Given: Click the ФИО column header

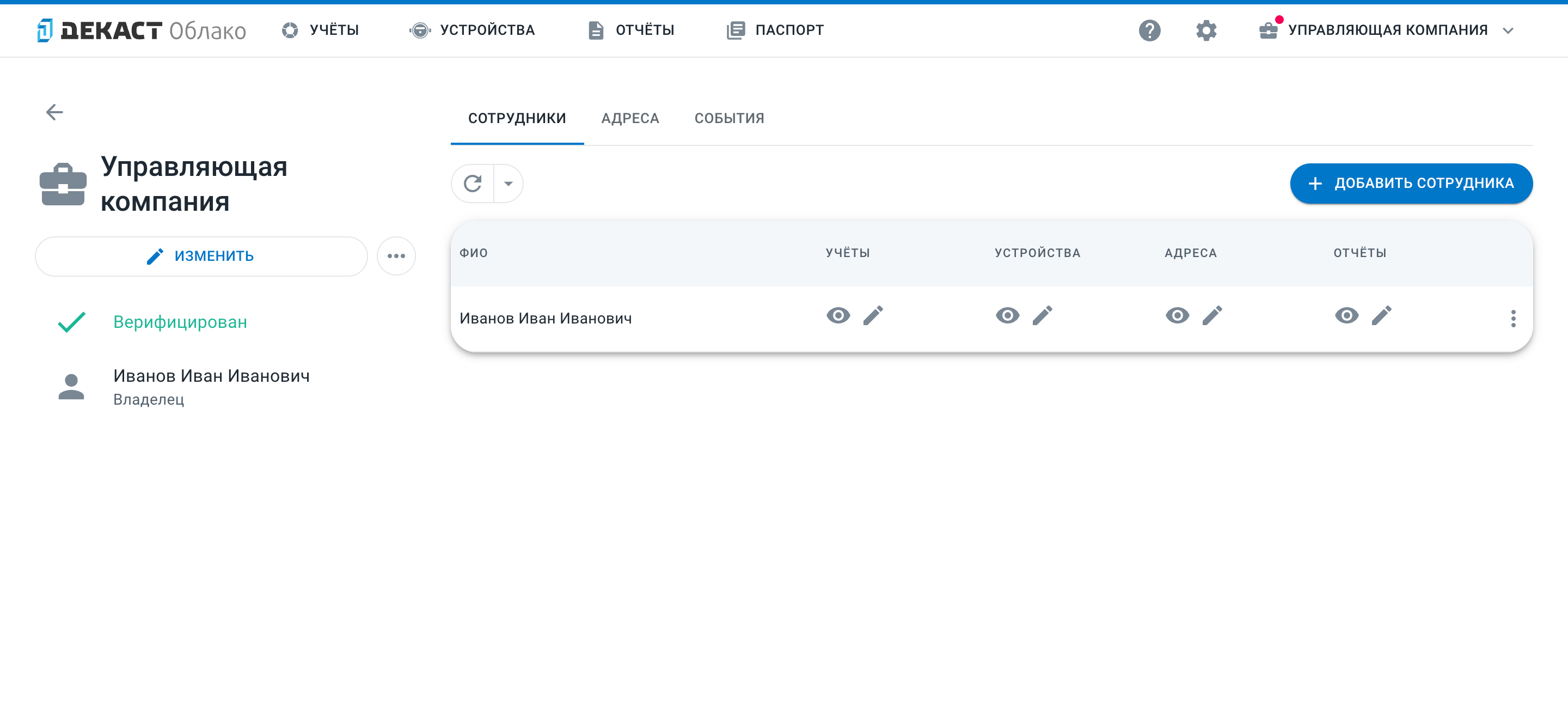Looking at the screenshot, I should [474, 253].
